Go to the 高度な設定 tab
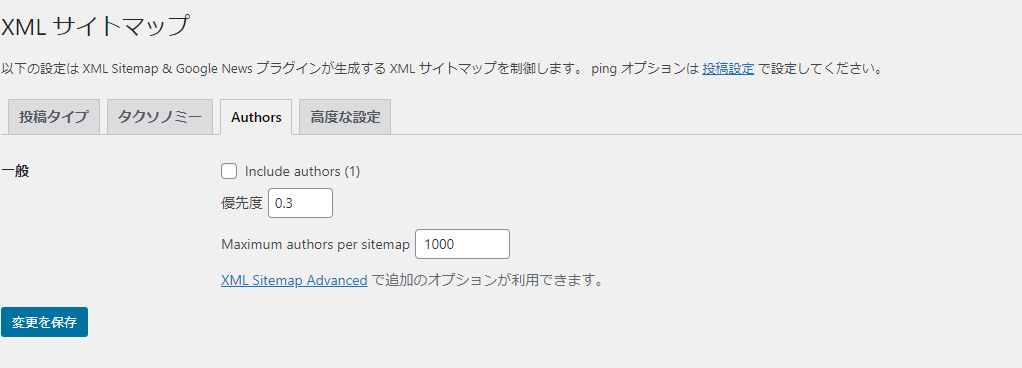The image size is (1022, 368). (x=345, y=117)
